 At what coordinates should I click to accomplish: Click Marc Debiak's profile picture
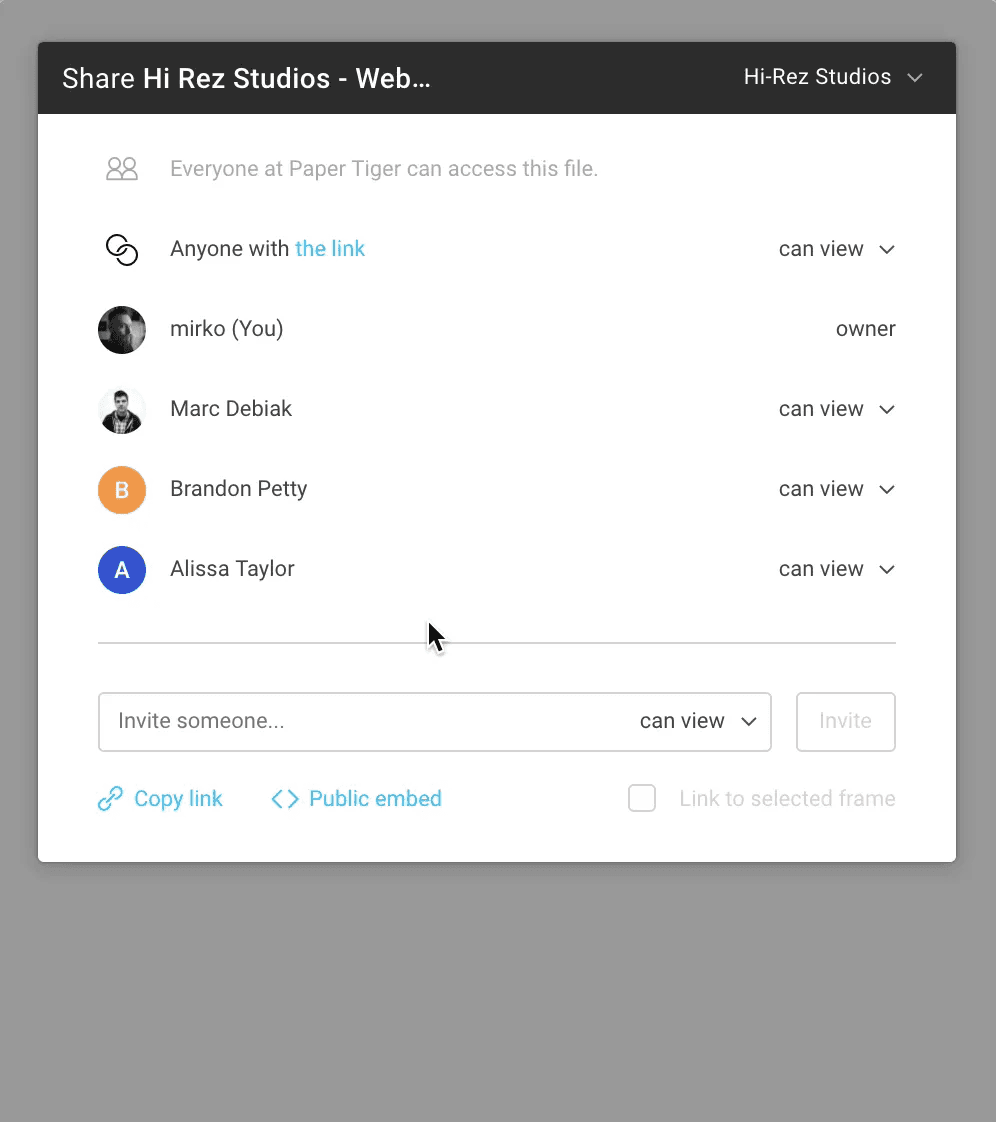122,409
